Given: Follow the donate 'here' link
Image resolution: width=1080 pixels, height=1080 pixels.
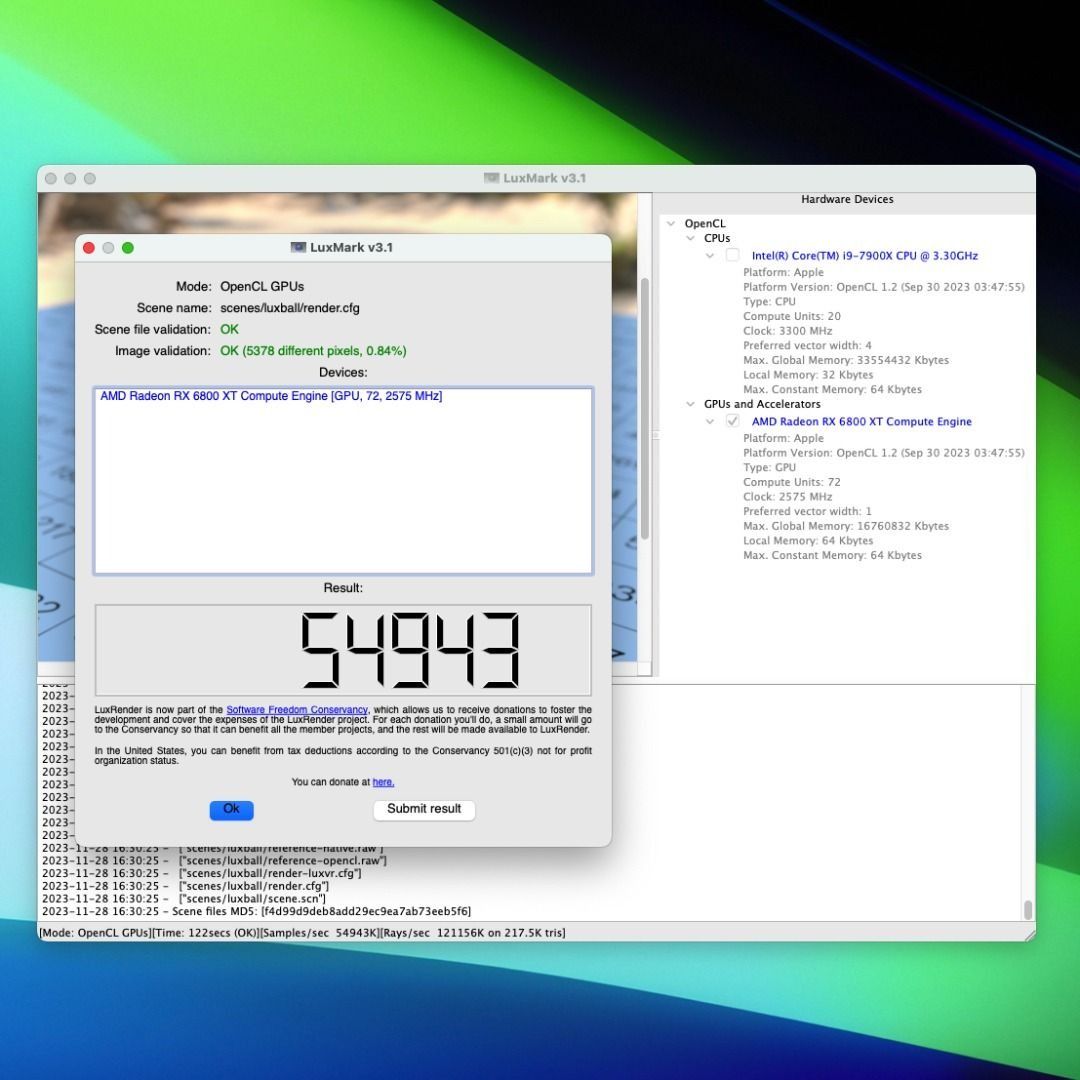Looking at the screenshot, I should coord(383,782).
